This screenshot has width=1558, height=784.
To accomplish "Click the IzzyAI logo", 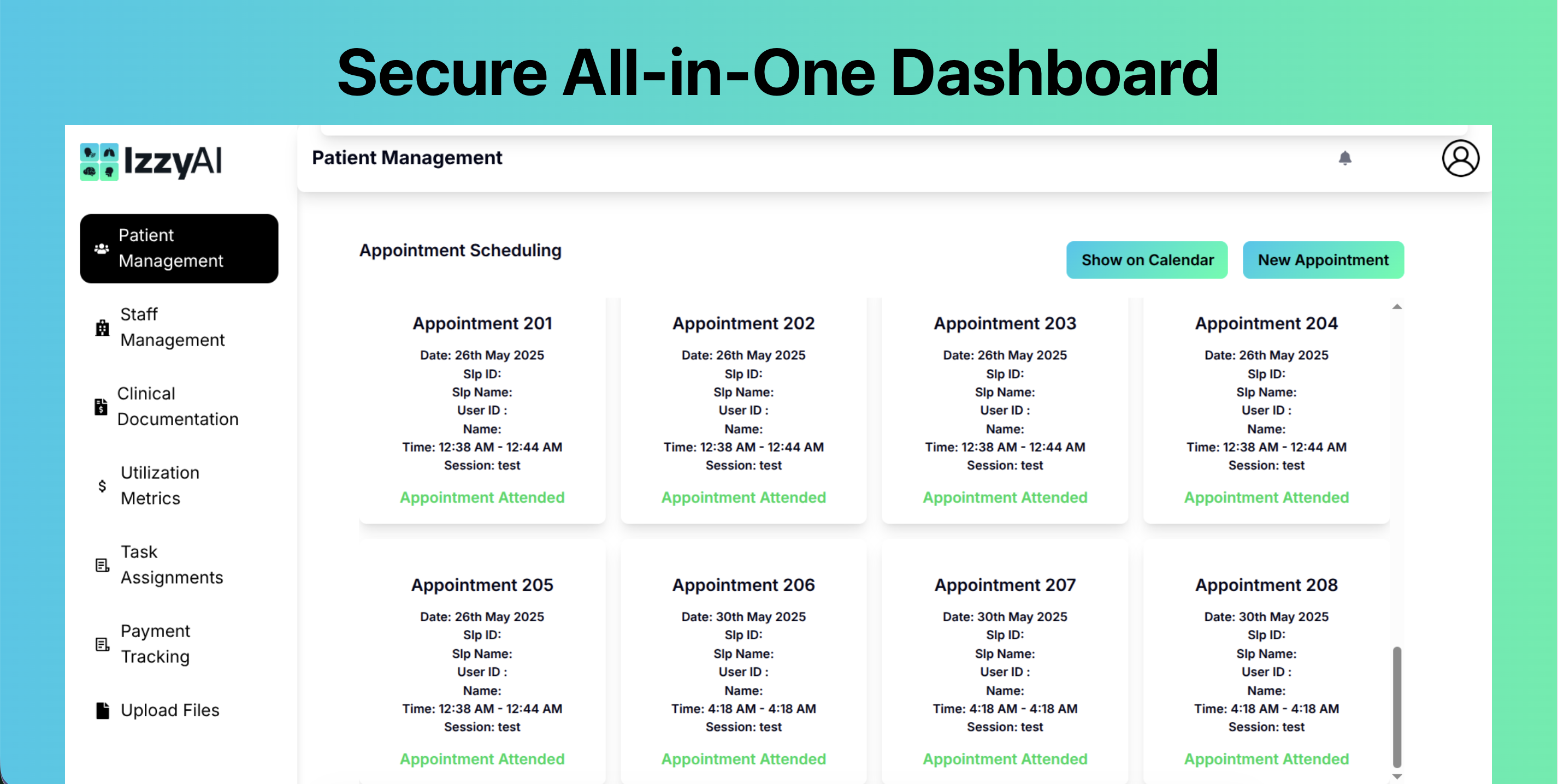I will point(151,162).
